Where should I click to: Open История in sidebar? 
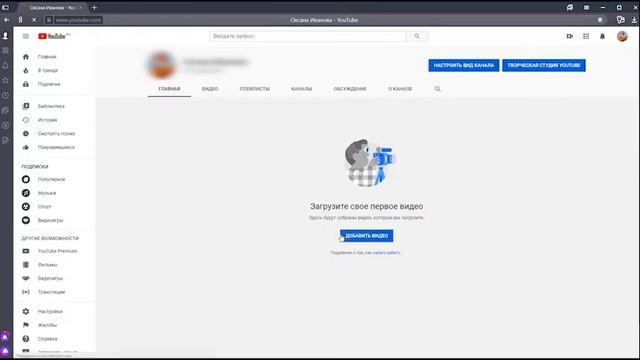(x=55, y=120)
